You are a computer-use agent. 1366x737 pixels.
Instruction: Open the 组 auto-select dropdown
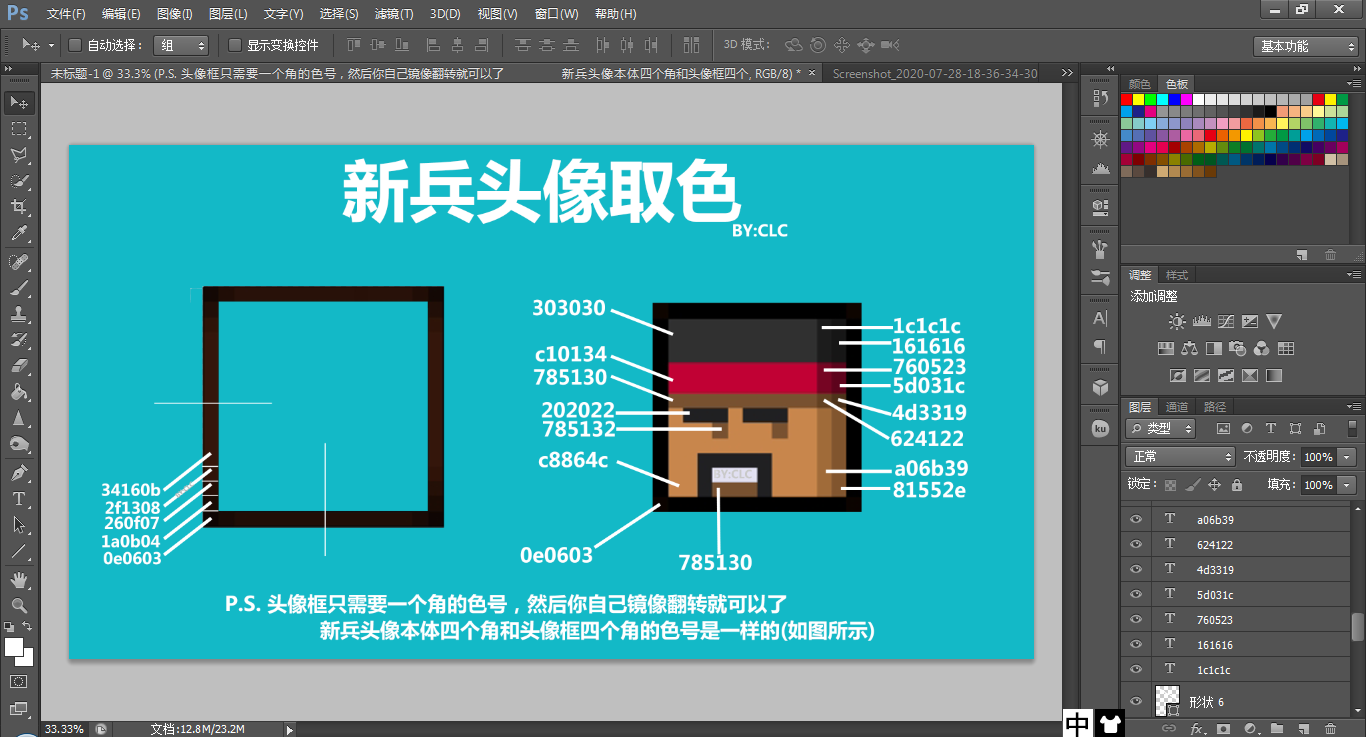[181, 45]
